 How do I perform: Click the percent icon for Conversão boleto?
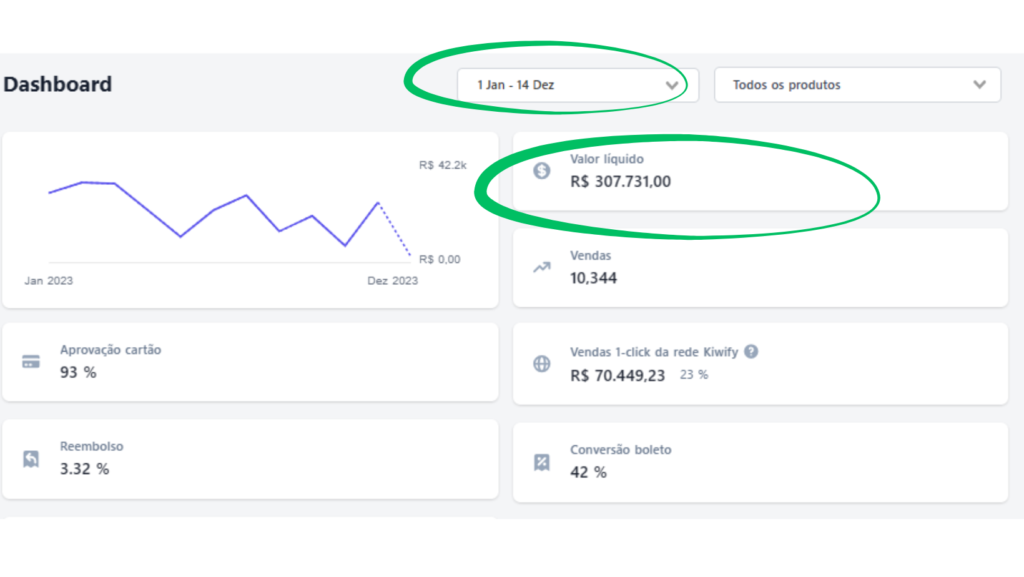(542, 462)
